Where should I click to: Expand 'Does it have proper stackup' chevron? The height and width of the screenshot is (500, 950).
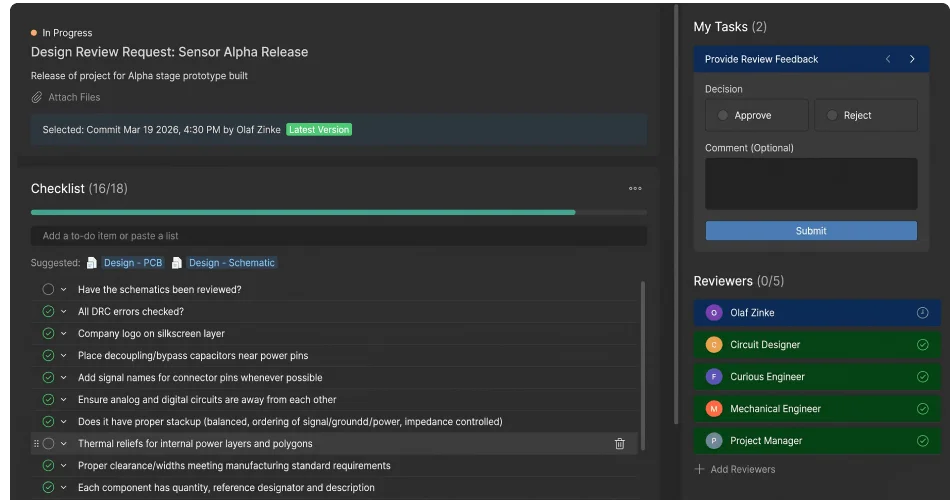(64, 422)
